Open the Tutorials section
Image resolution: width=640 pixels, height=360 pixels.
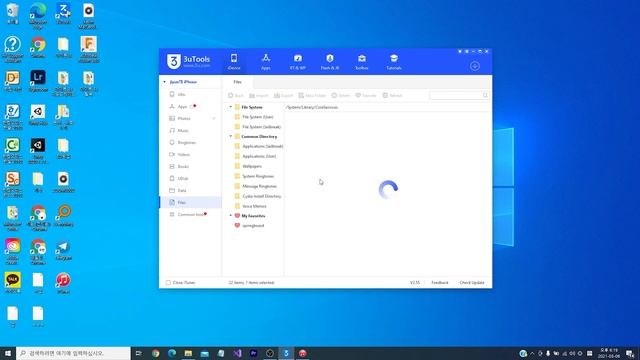click(394, 62)
